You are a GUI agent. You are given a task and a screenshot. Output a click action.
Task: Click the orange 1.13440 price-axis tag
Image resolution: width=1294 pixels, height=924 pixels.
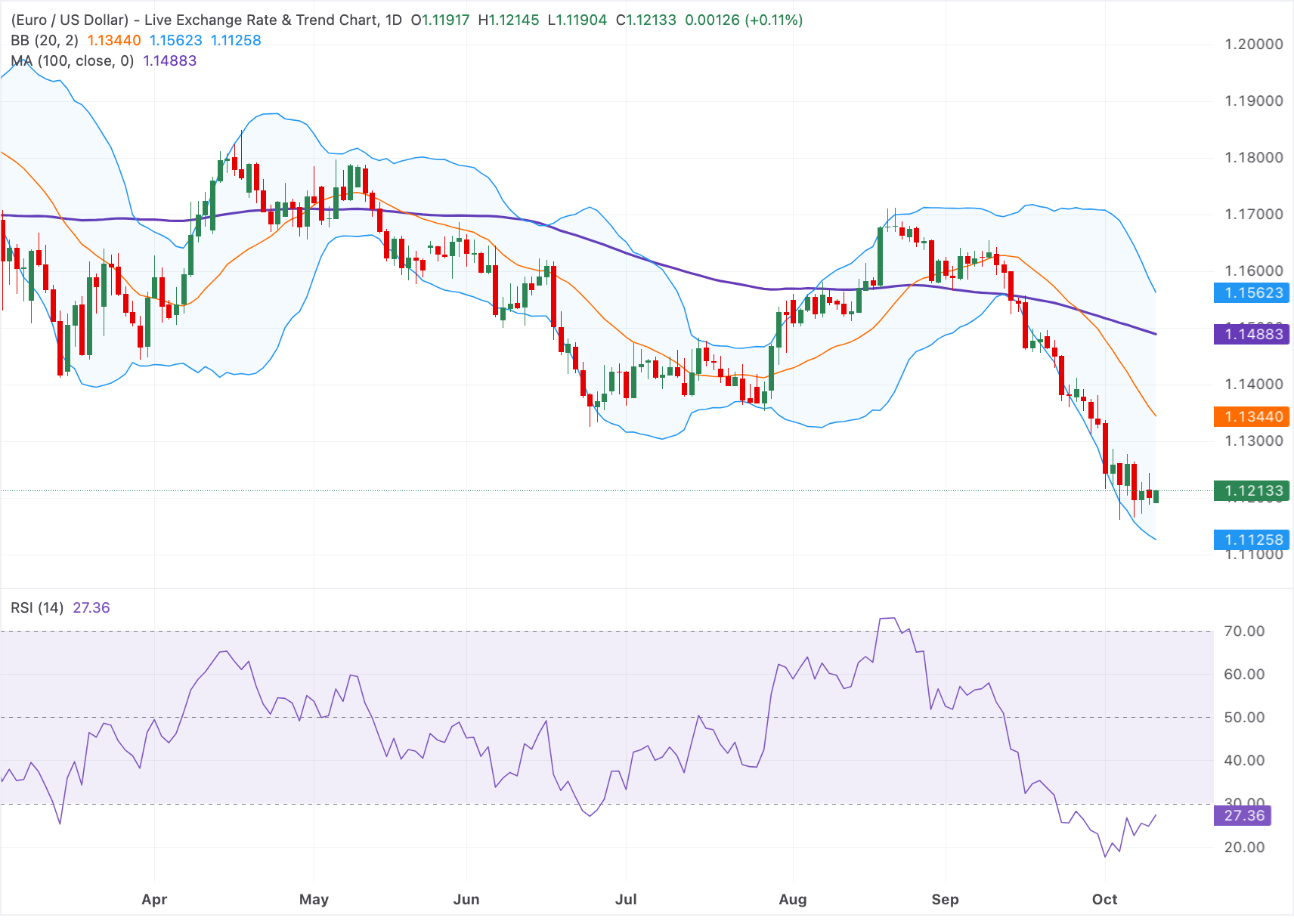tap(1251, 416)
